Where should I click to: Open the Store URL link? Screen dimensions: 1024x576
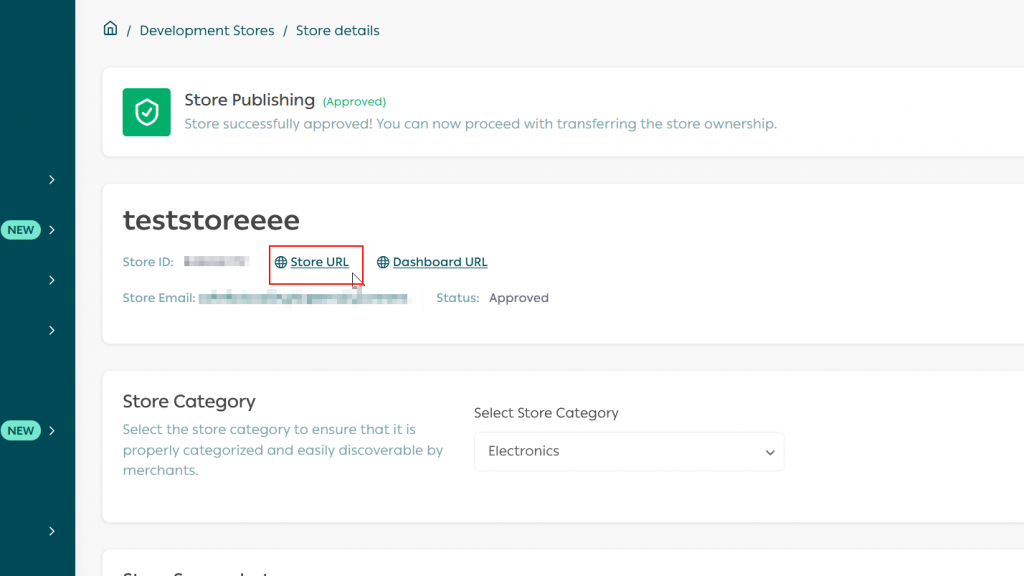(319, 262)
